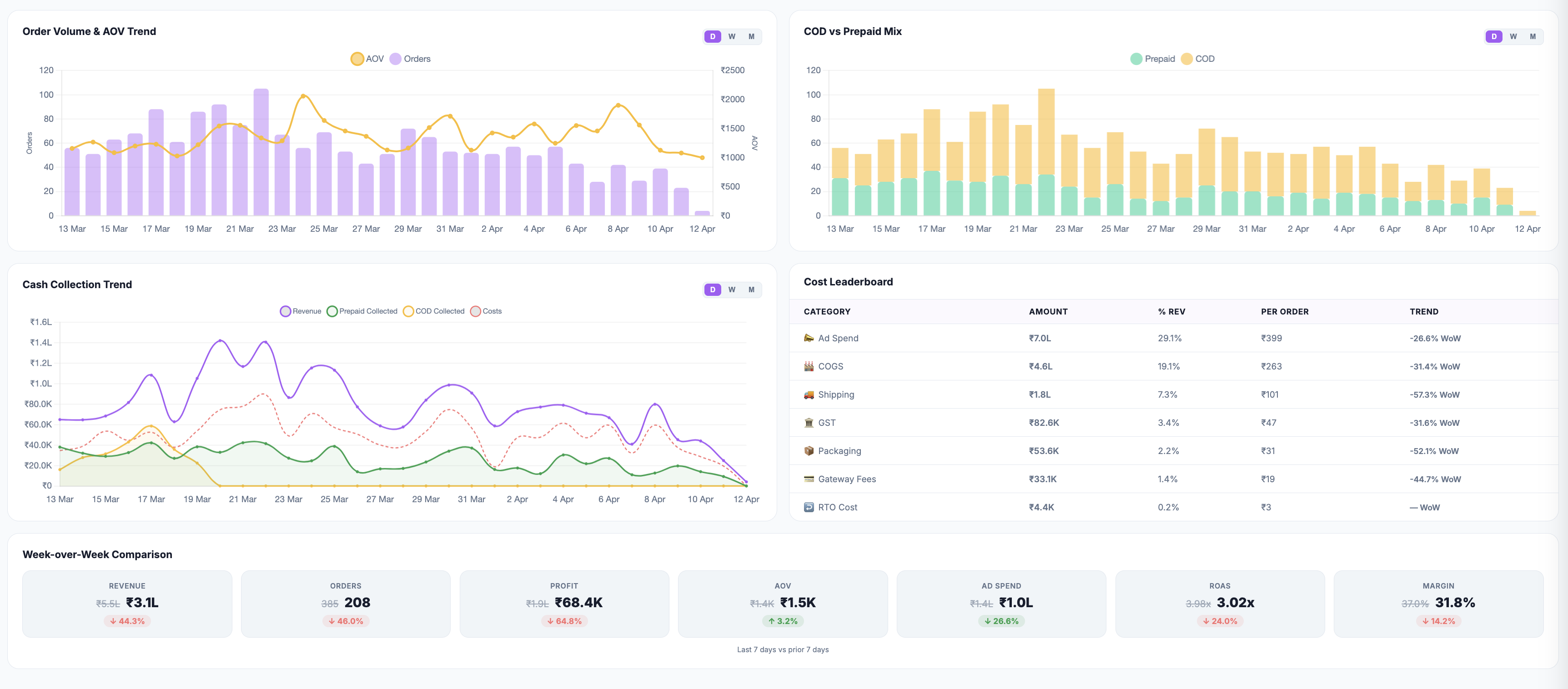The image size is (1568, 689).
Task: Open the ORDERS week-over-week card
Action: [346, 604]
